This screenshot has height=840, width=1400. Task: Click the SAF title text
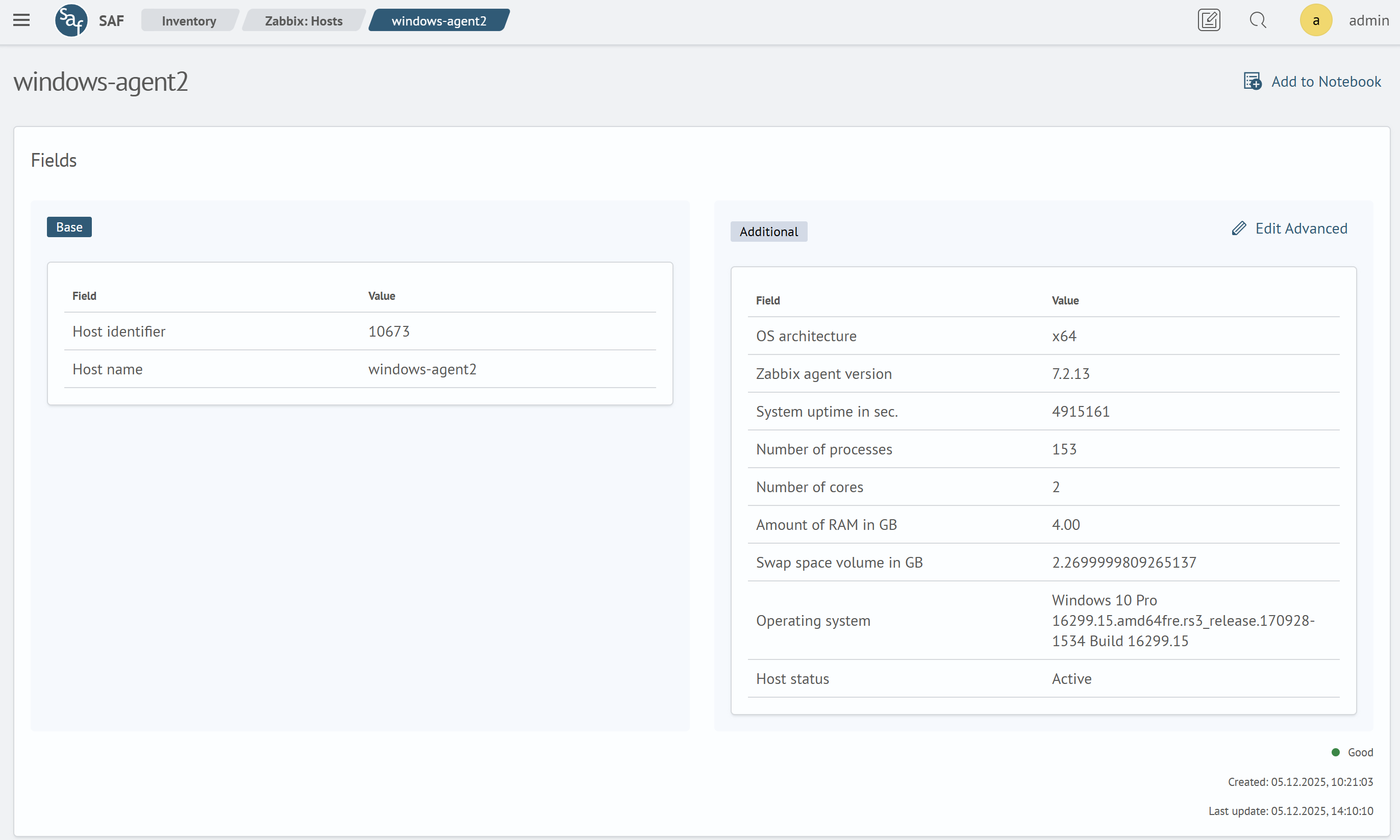click(x=111, y=21)
